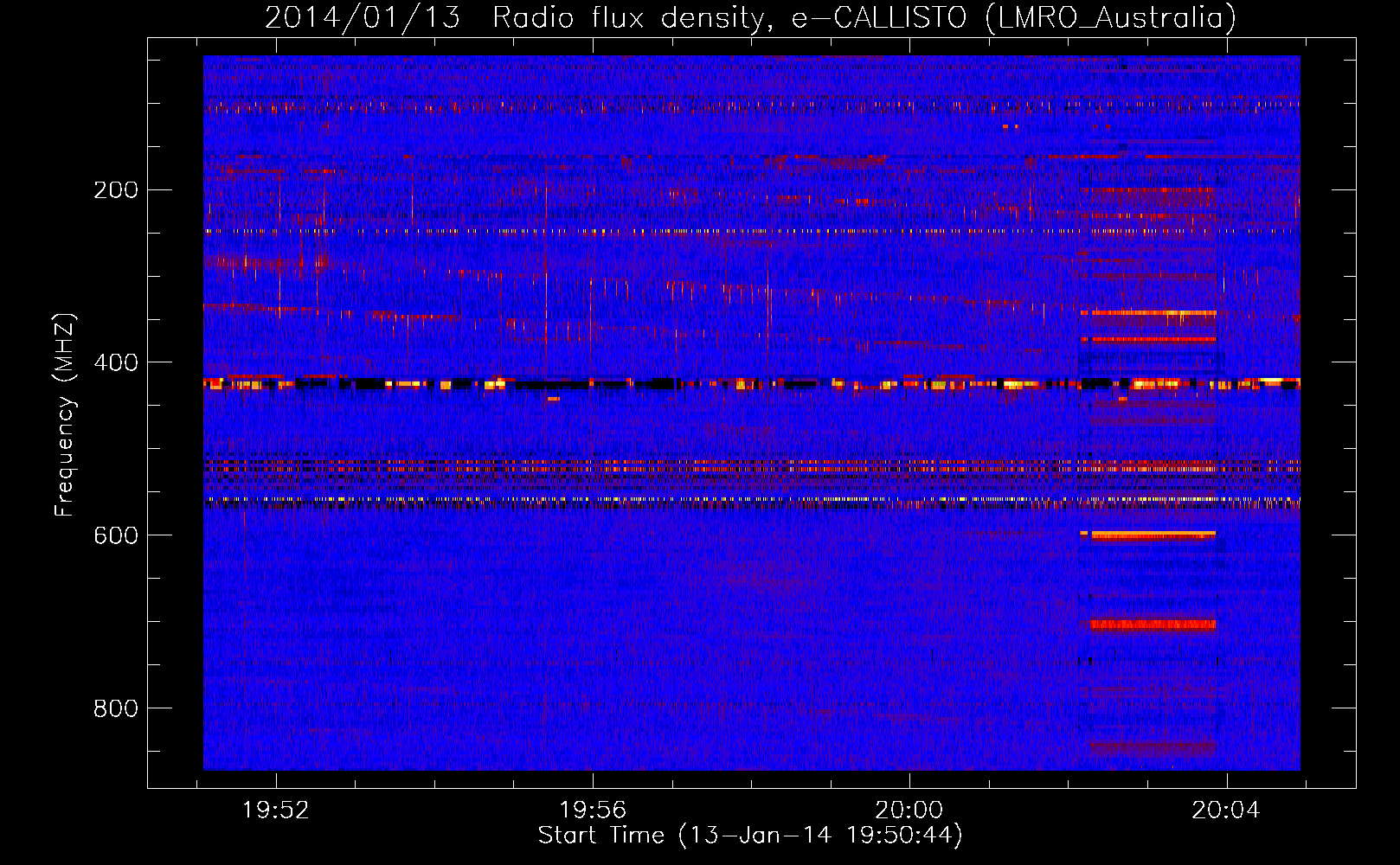Click the 200 frequency tick label

point(116,189)
